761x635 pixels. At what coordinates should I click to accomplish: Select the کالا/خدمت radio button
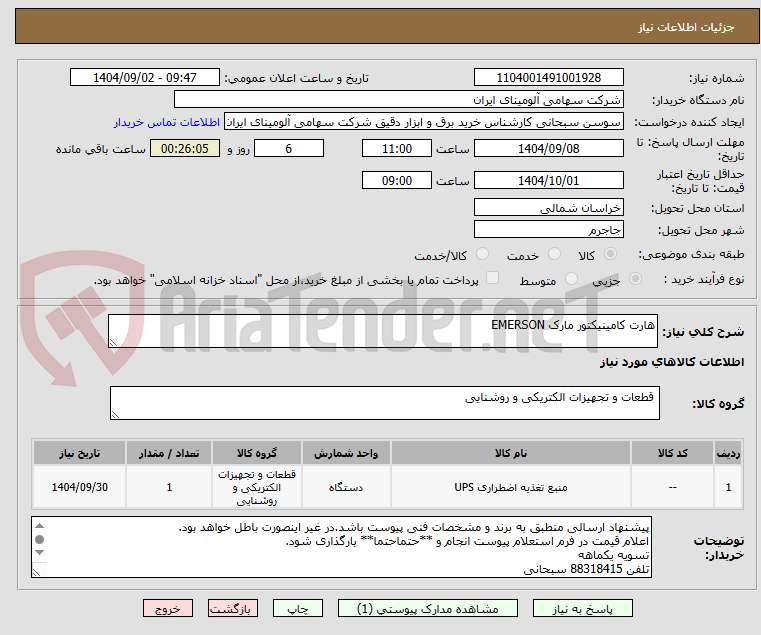482,253
